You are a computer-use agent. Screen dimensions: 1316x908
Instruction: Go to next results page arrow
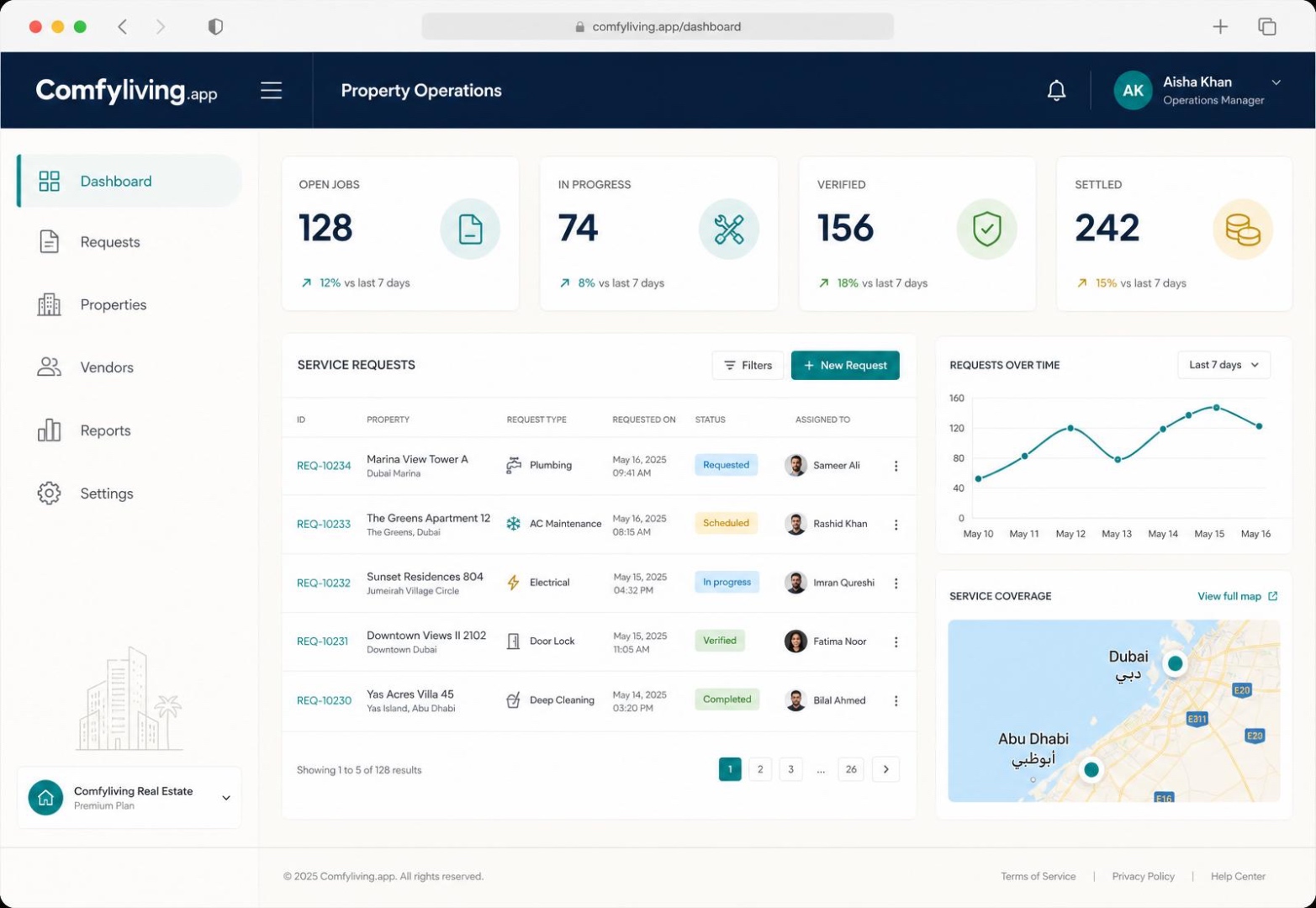(x=885, y=769)
